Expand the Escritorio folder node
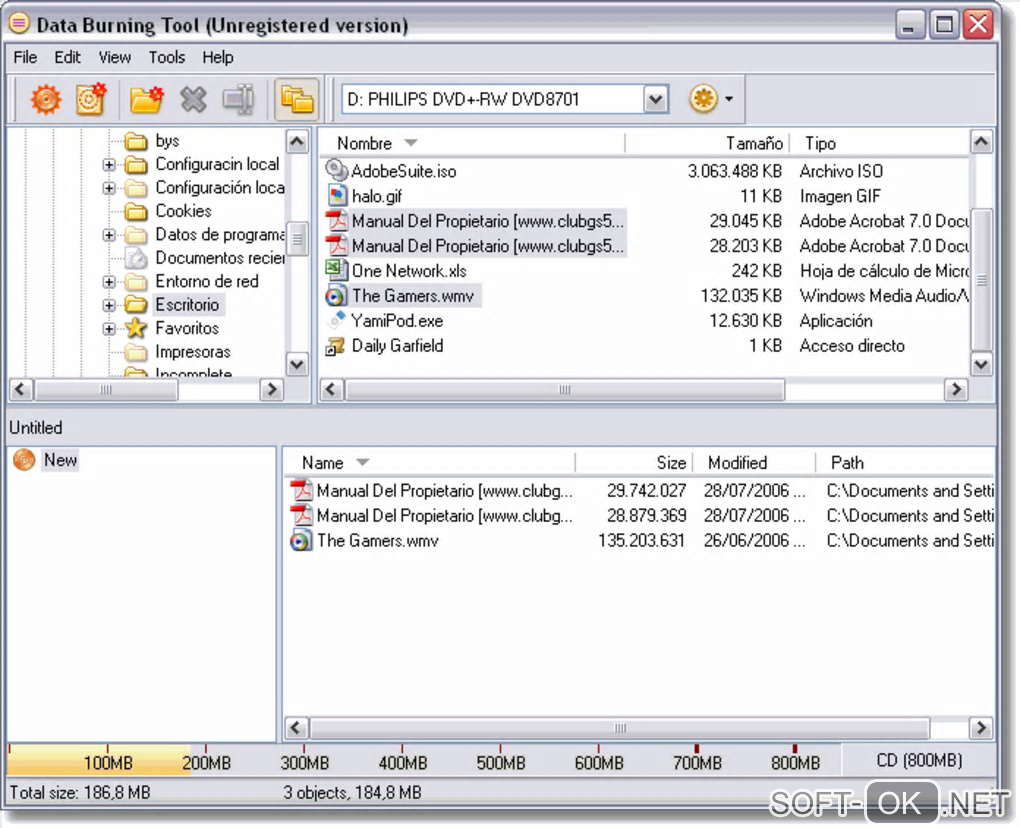The width and height of the screenshot is (1020, 828). pyautogui.click(x=109, y=305)
